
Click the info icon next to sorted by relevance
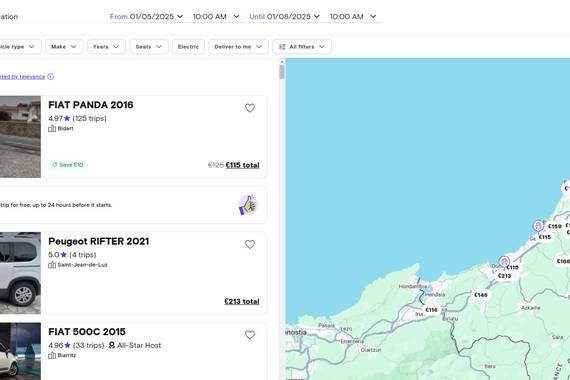tap(51, 76)
